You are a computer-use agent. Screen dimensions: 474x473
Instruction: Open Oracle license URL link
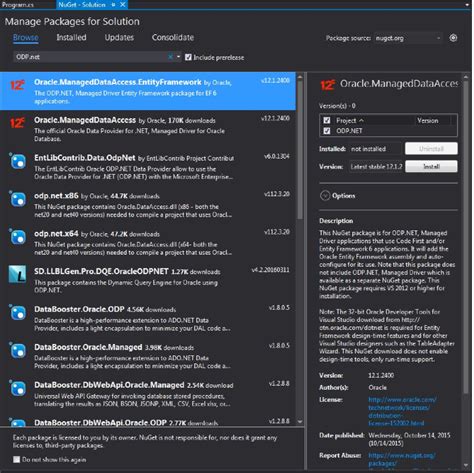pos(402,411)
